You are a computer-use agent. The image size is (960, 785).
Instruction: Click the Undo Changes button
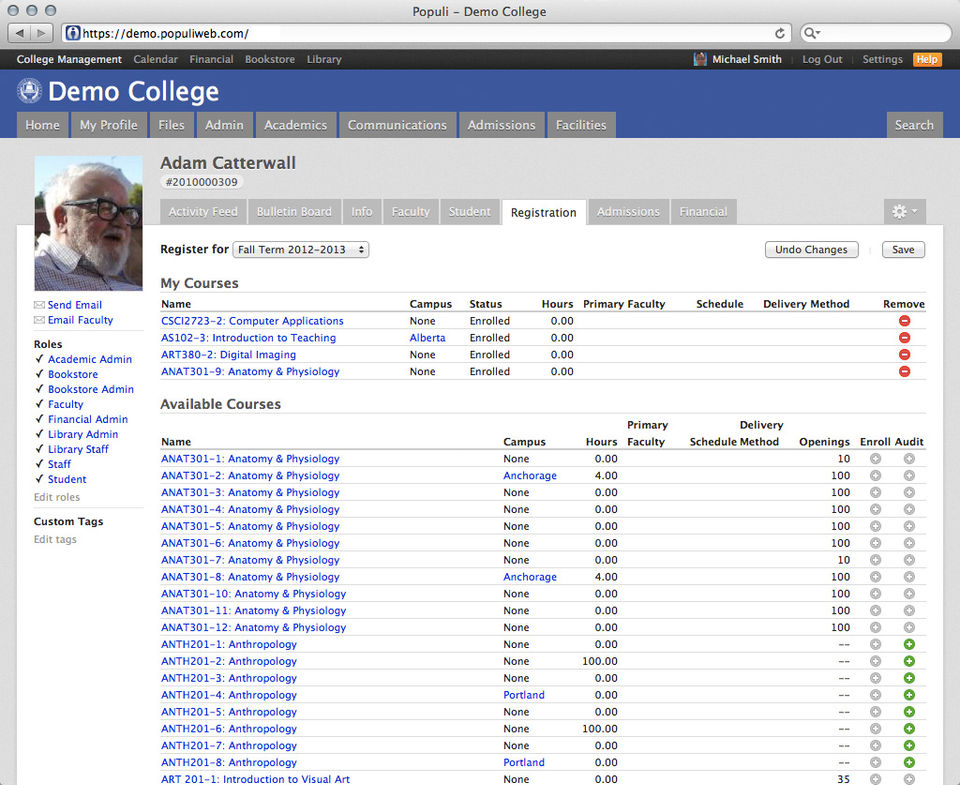[x=811, y=250]
